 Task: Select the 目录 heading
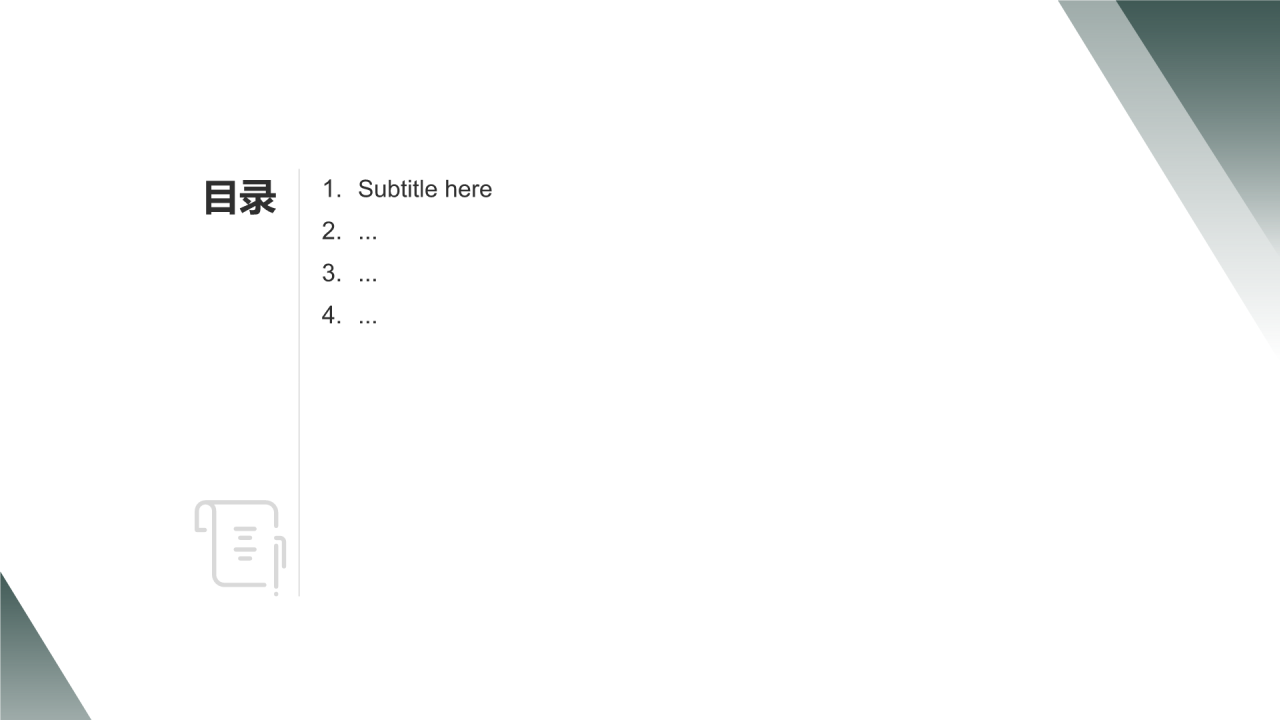(240, 197)
